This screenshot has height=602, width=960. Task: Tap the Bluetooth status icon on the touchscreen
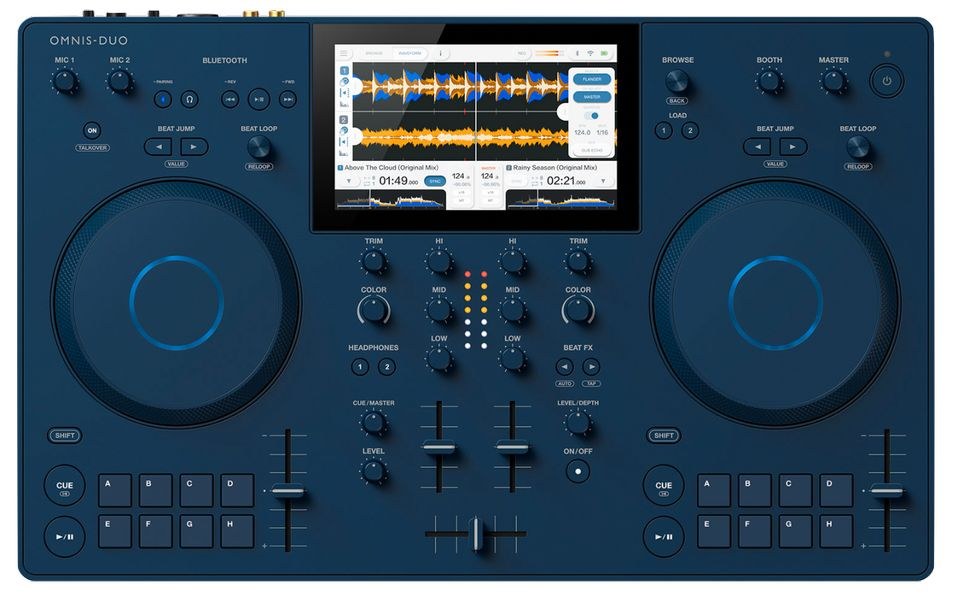click(577, 53)
